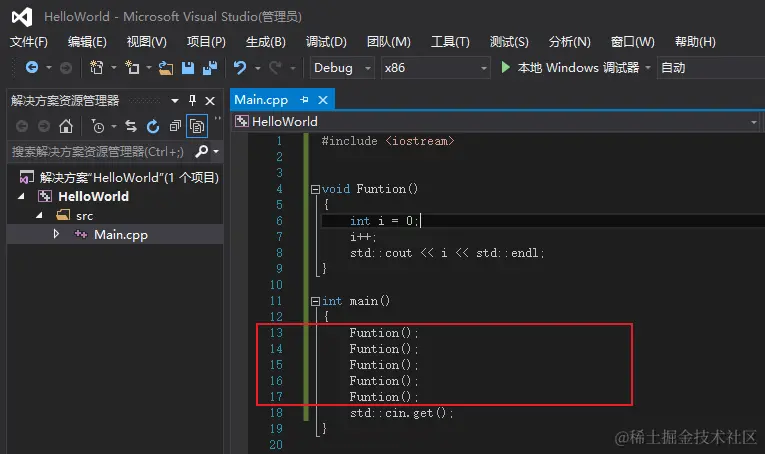Save the current file with the disk icon
Viewport: 765px width, 454px height.
[x=188, y=68]
